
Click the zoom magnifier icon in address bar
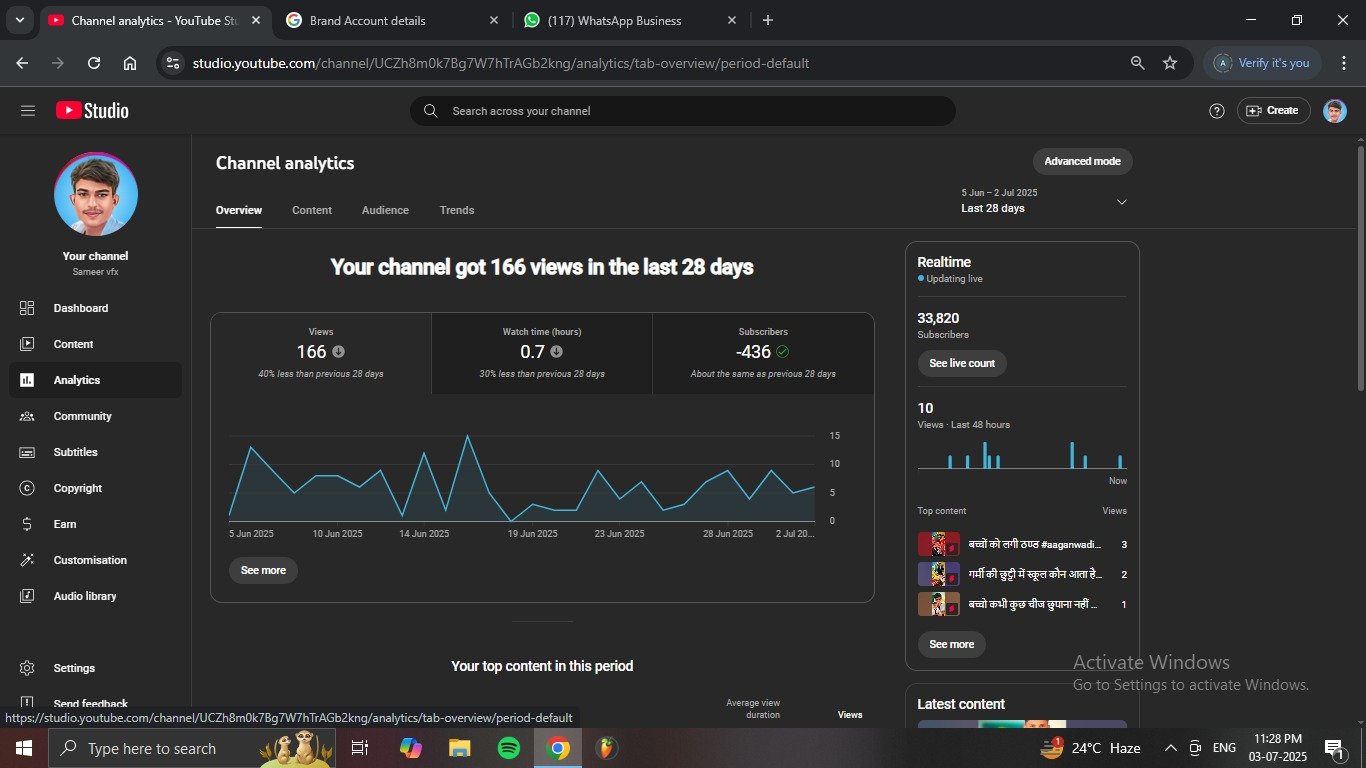coord(1137,63)
